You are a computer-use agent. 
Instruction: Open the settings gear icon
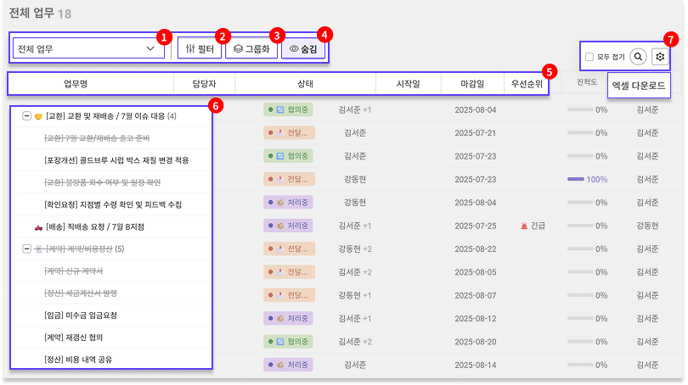tap(660, 57)
